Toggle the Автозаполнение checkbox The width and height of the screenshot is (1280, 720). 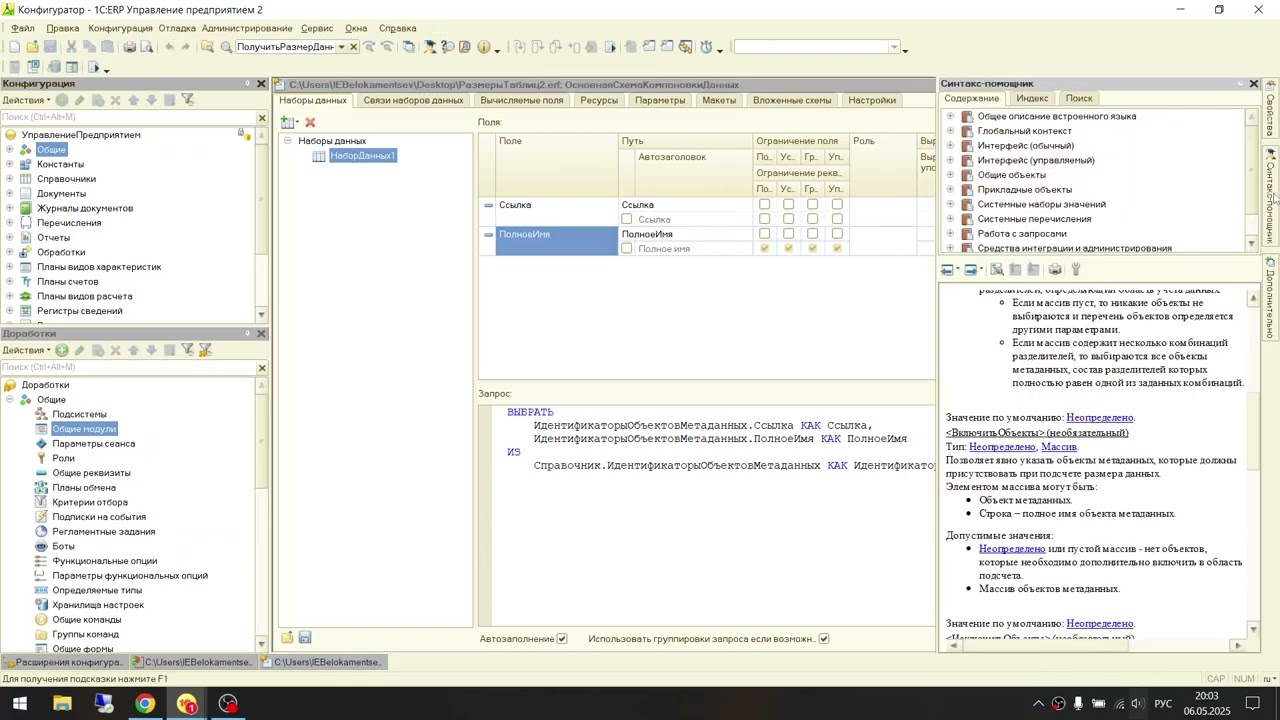pos(562,639)
